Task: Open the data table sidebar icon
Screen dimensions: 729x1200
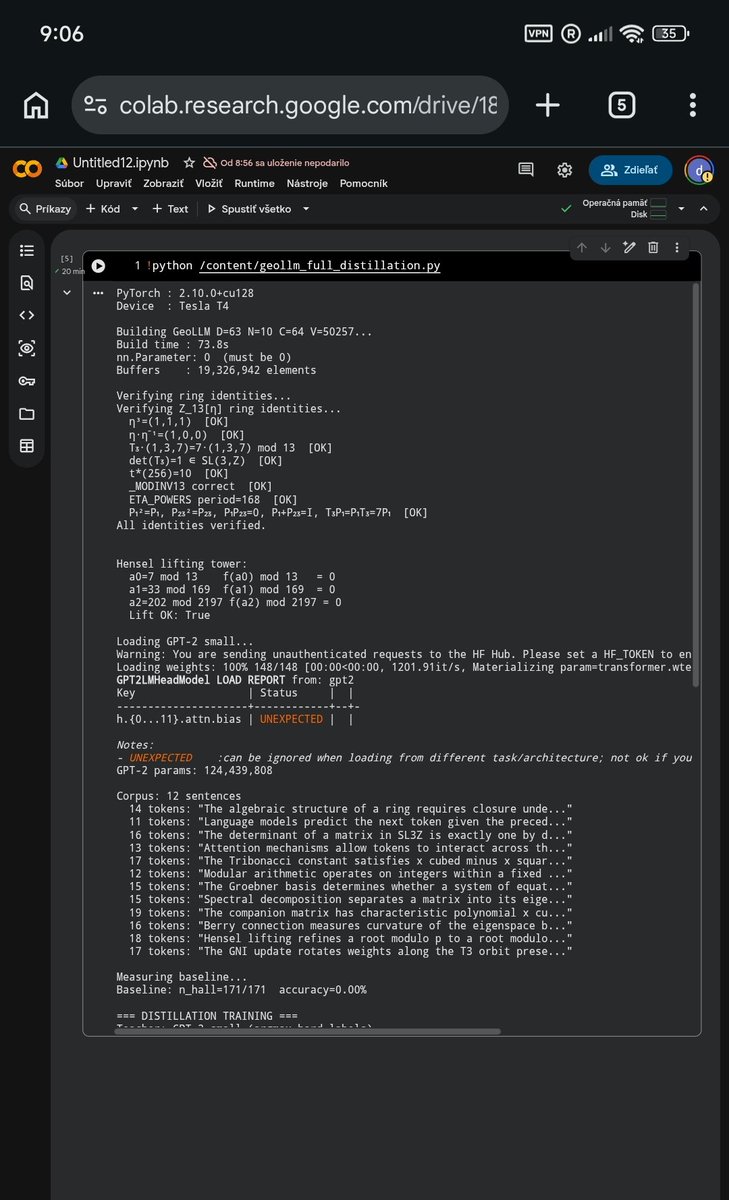Action: [x=27, y=446]
